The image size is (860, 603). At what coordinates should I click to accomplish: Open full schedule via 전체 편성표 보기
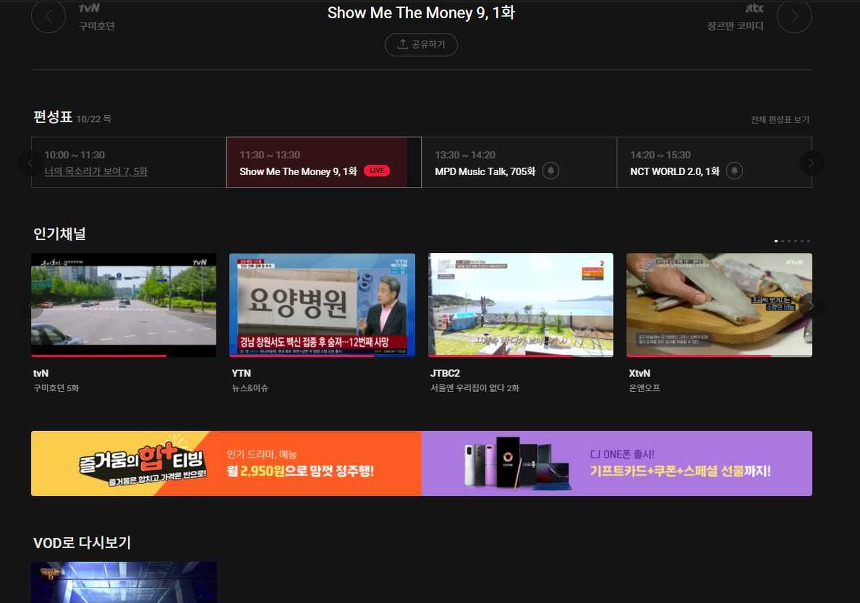pos(780,120)
